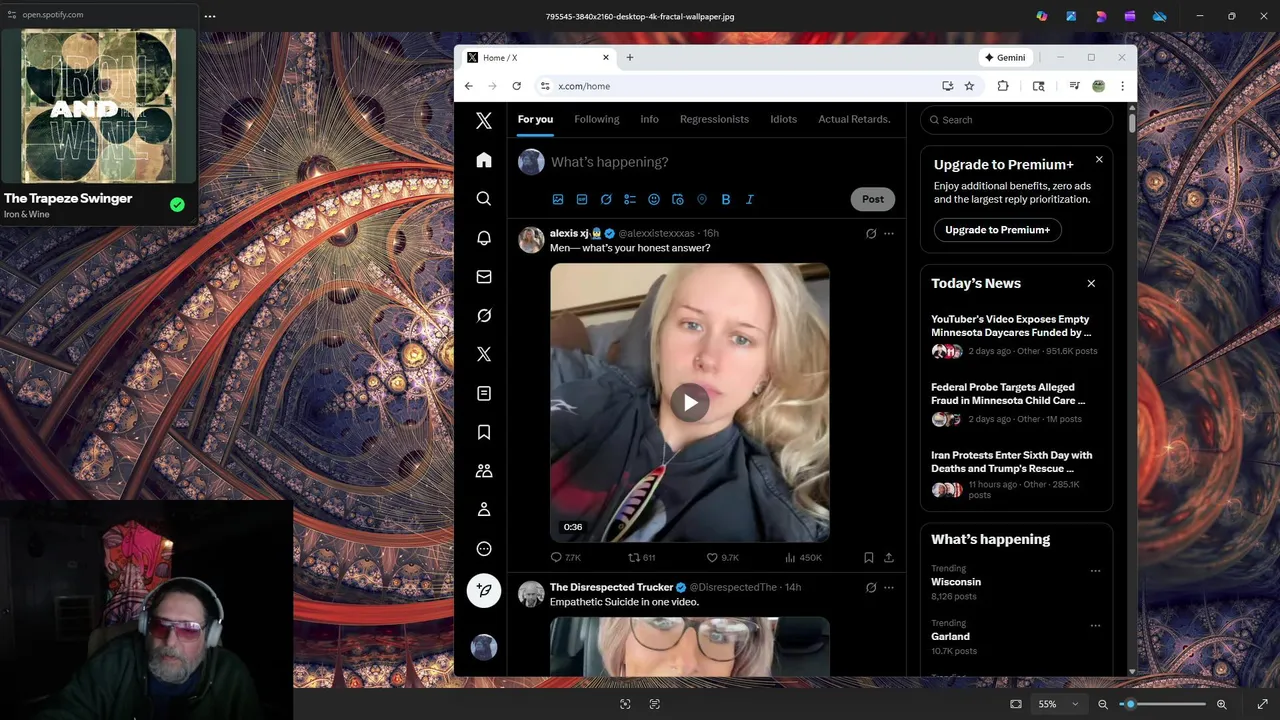Play the alexis xj video
Viewport: 1280px width, 720px height.
pos(690,403)
